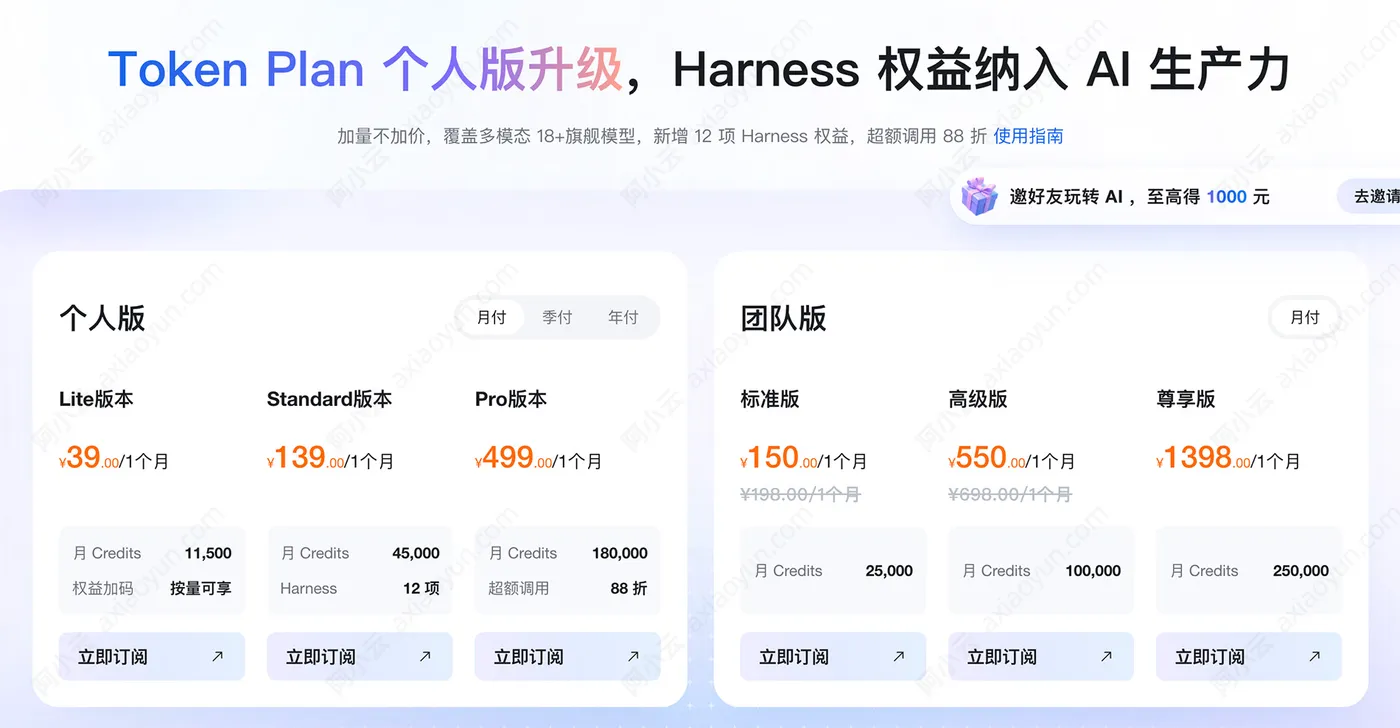Image resolution: width=1400 pixels, height=728 pixels.
Task: Subscribe to 尊享版 via 立即订阅
Action: [x=1249, y=657]
